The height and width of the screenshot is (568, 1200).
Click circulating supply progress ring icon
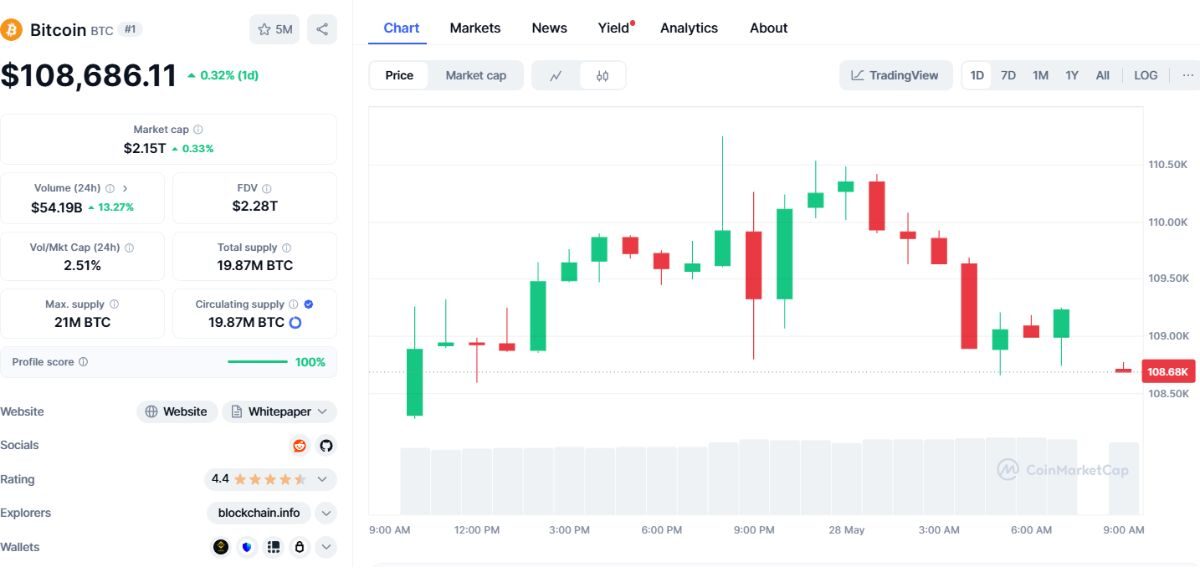pyautogui.click(x=295, y=322)
